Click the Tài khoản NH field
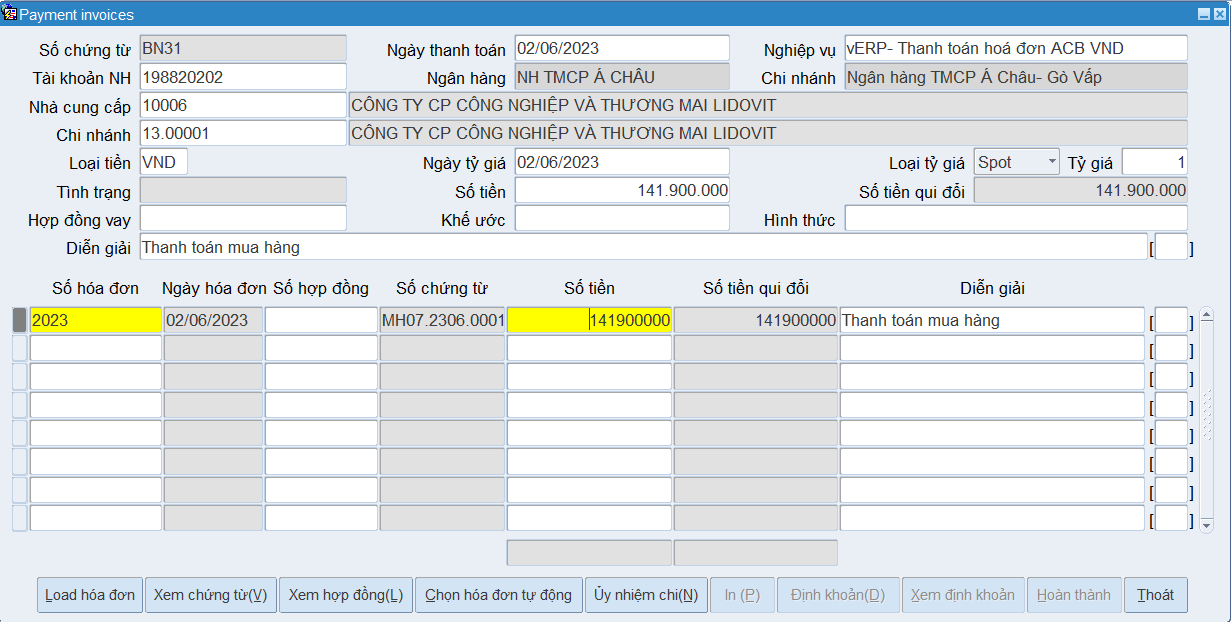1232x622 pixels. click(242, 77)
